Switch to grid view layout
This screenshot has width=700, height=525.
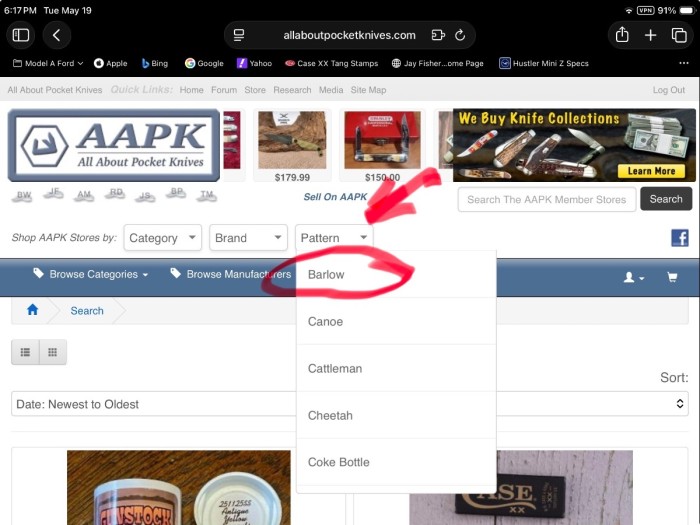[x=53, y=352]
